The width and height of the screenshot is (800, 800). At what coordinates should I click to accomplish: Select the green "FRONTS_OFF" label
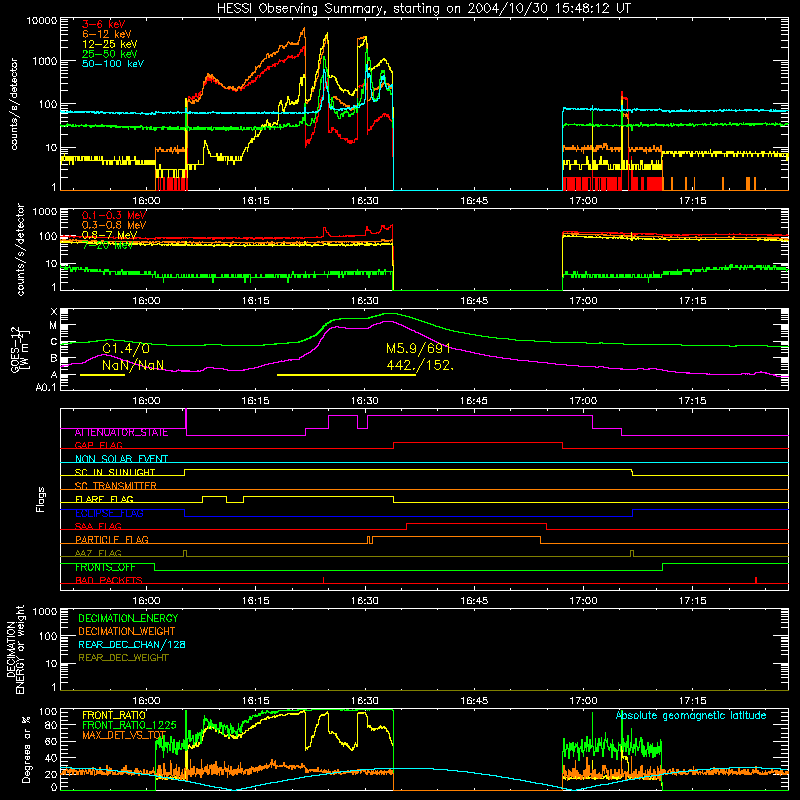[105, 567]
